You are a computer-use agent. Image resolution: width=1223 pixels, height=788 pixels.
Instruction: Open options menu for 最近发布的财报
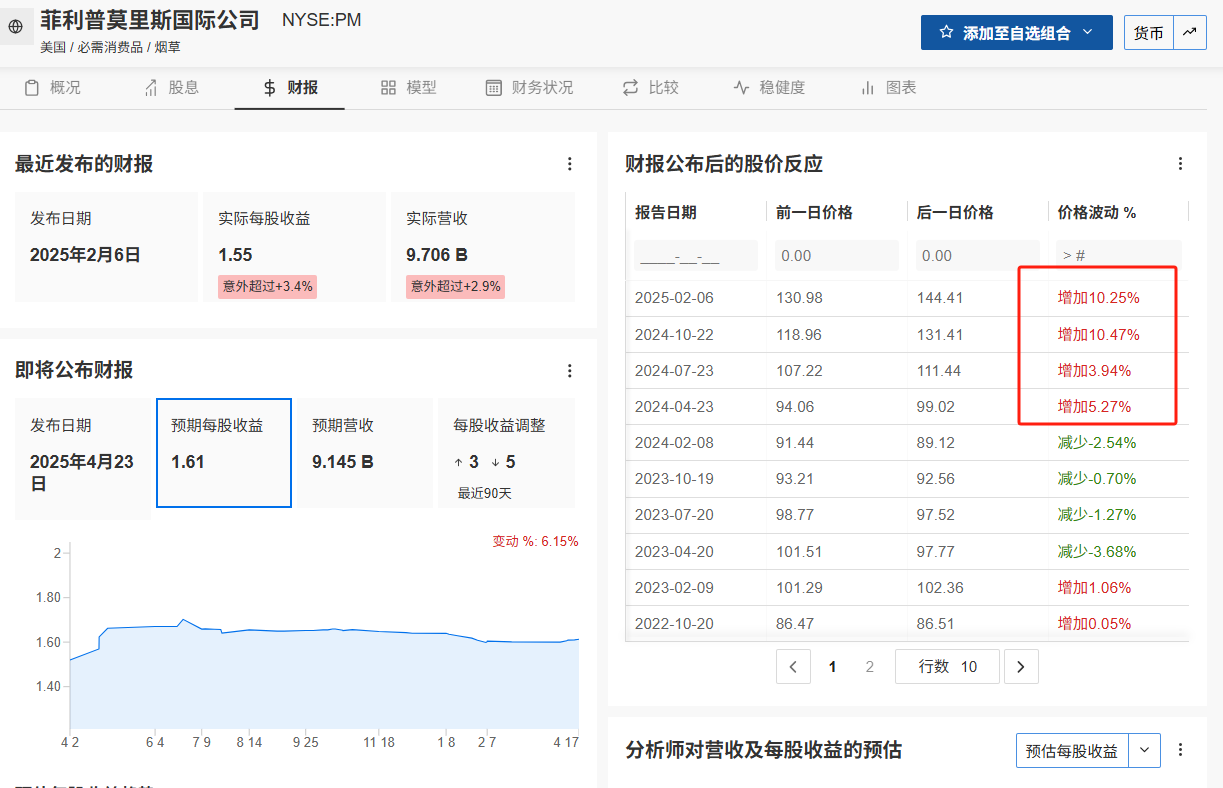(x=570, y=164)
